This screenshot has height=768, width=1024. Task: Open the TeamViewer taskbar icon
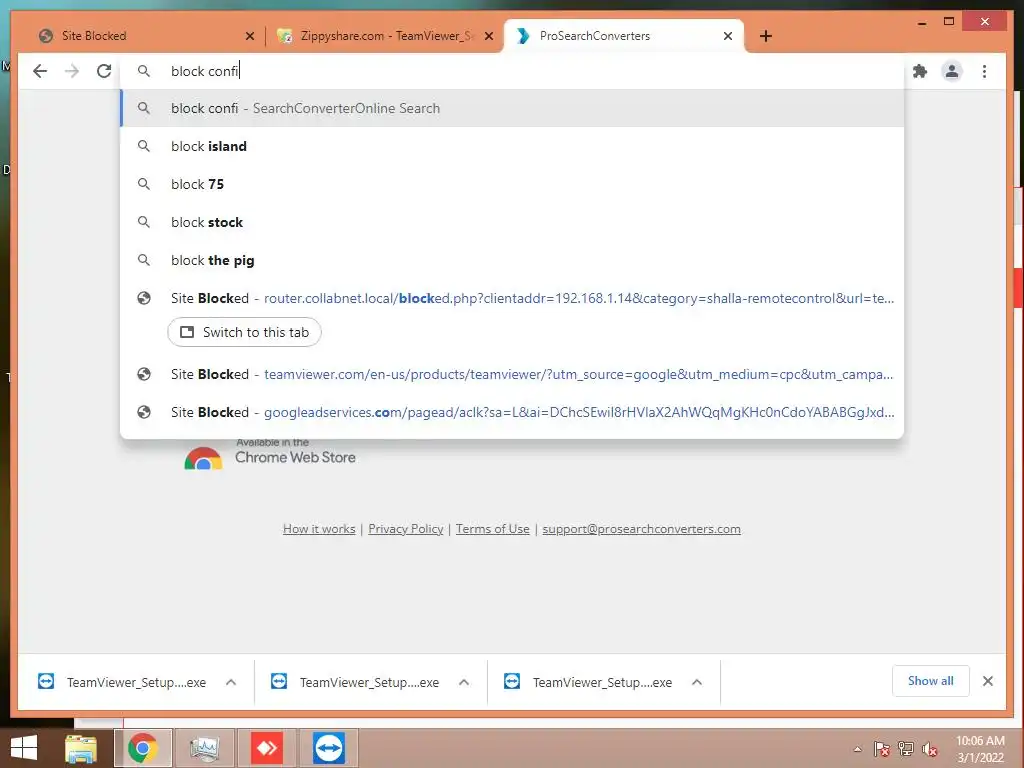[328, 748]
